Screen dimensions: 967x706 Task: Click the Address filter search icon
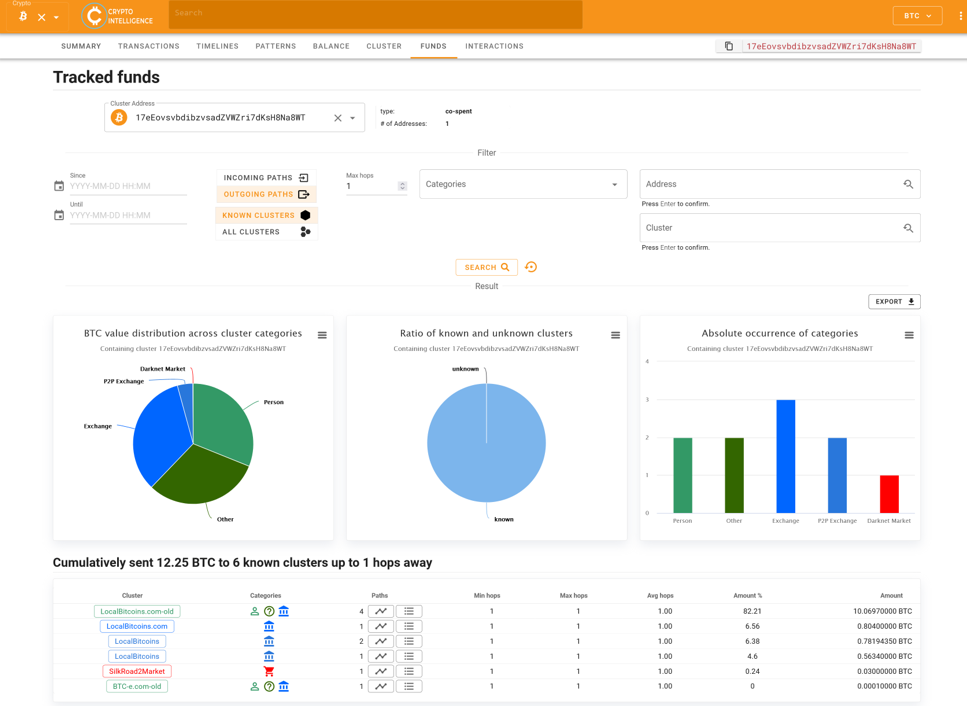(x=908, y=184)
